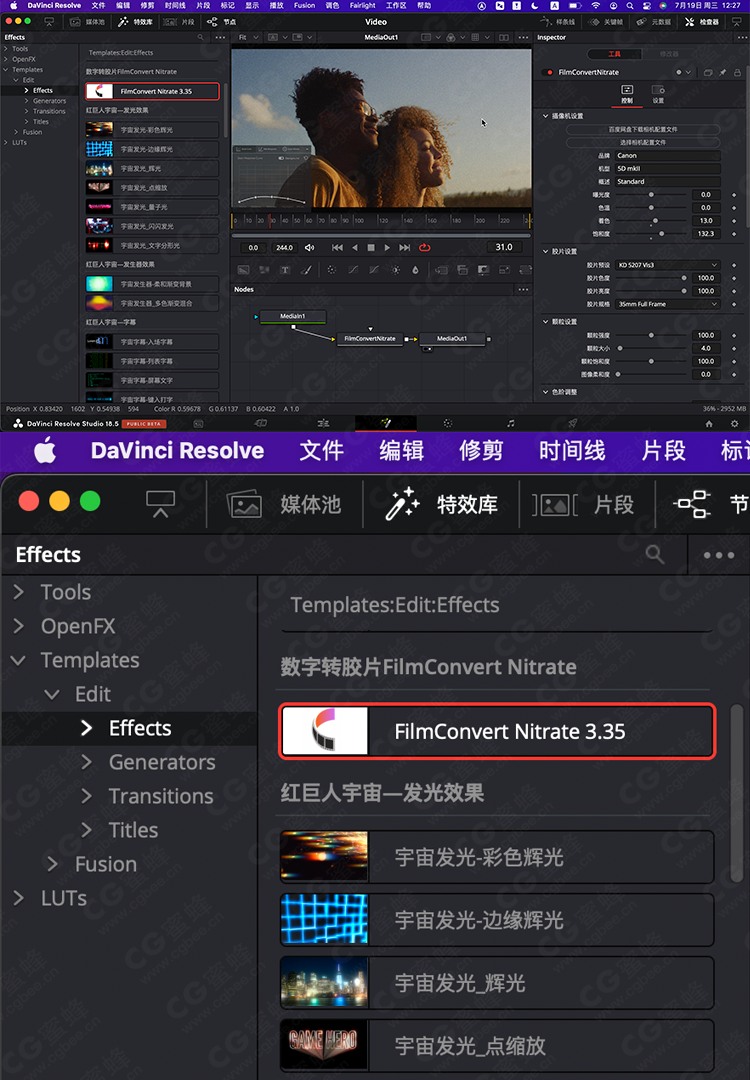Open the 调色 menu

coord(332,6)
